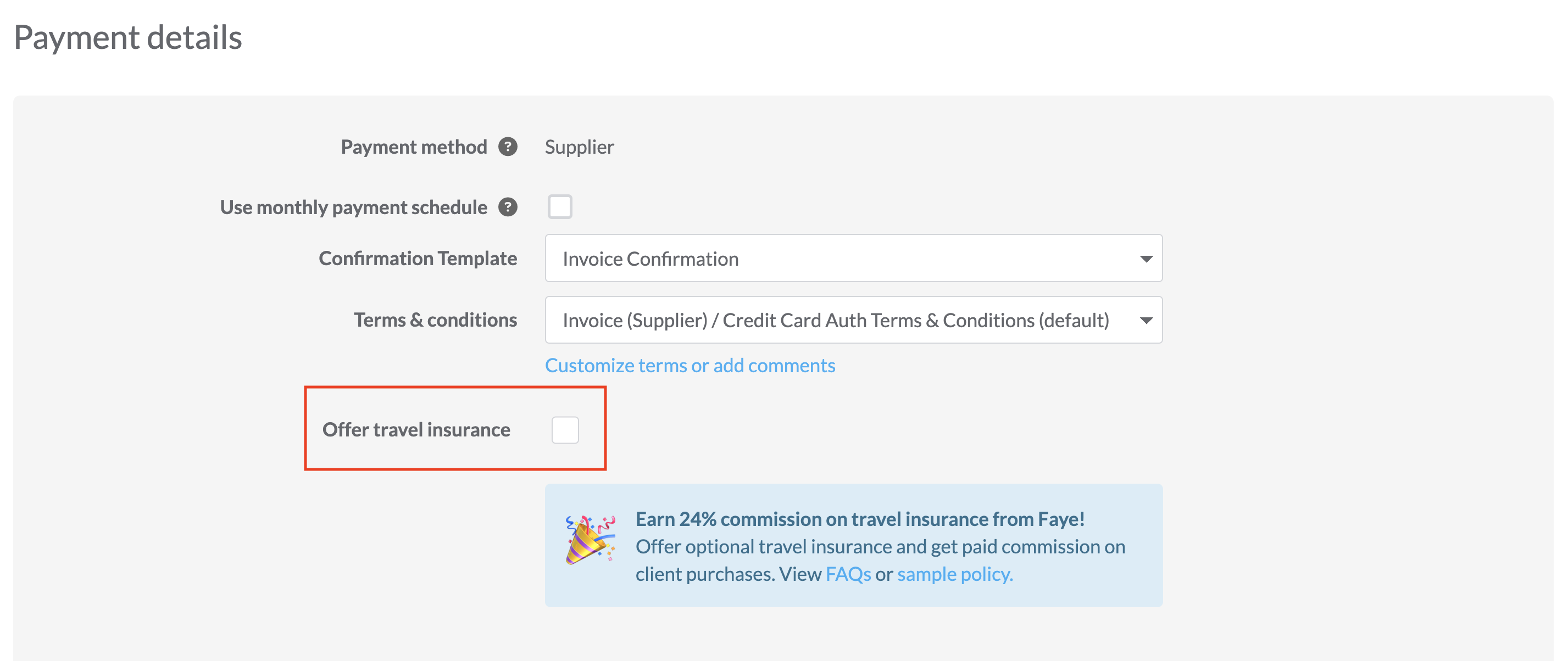Click the Use monthly payment schedule label
Image resolution: width=1568 pixels, height=661 pixels.
[353, 208]
